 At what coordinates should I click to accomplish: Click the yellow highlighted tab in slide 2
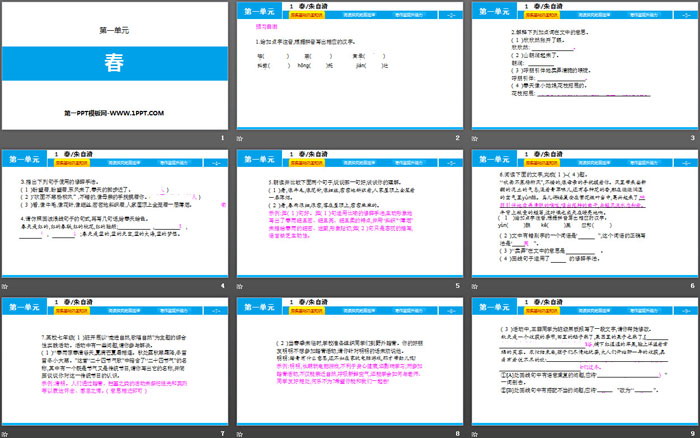click(x=307, y=16)
